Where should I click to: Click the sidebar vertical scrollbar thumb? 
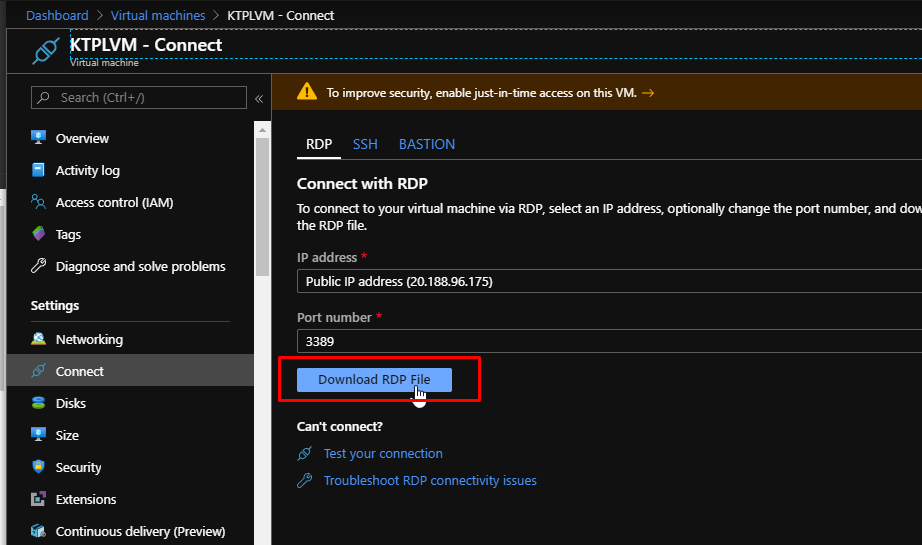262,207
